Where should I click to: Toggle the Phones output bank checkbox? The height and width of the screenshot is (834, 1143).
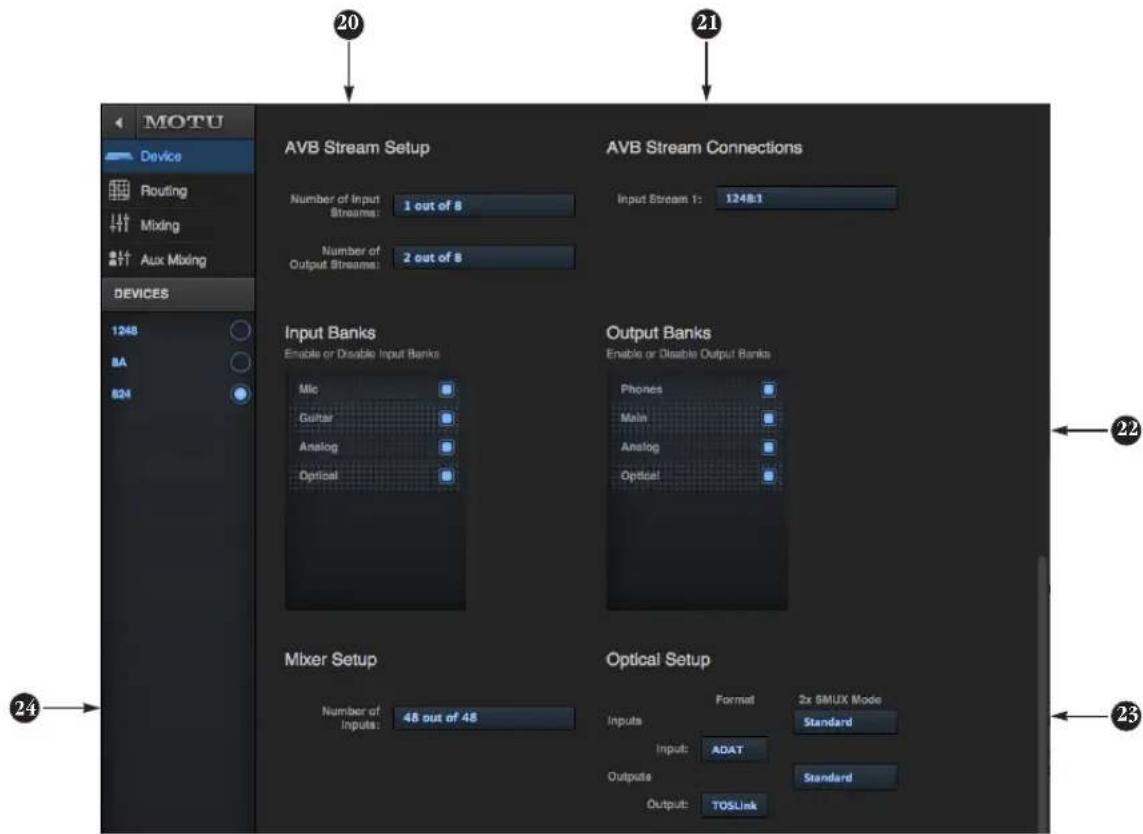click(x=768, y=389)
